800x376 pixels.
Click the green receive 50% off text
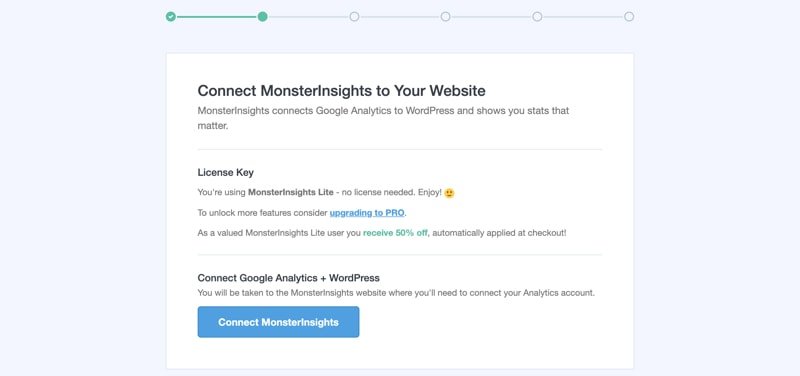point(395,233)
